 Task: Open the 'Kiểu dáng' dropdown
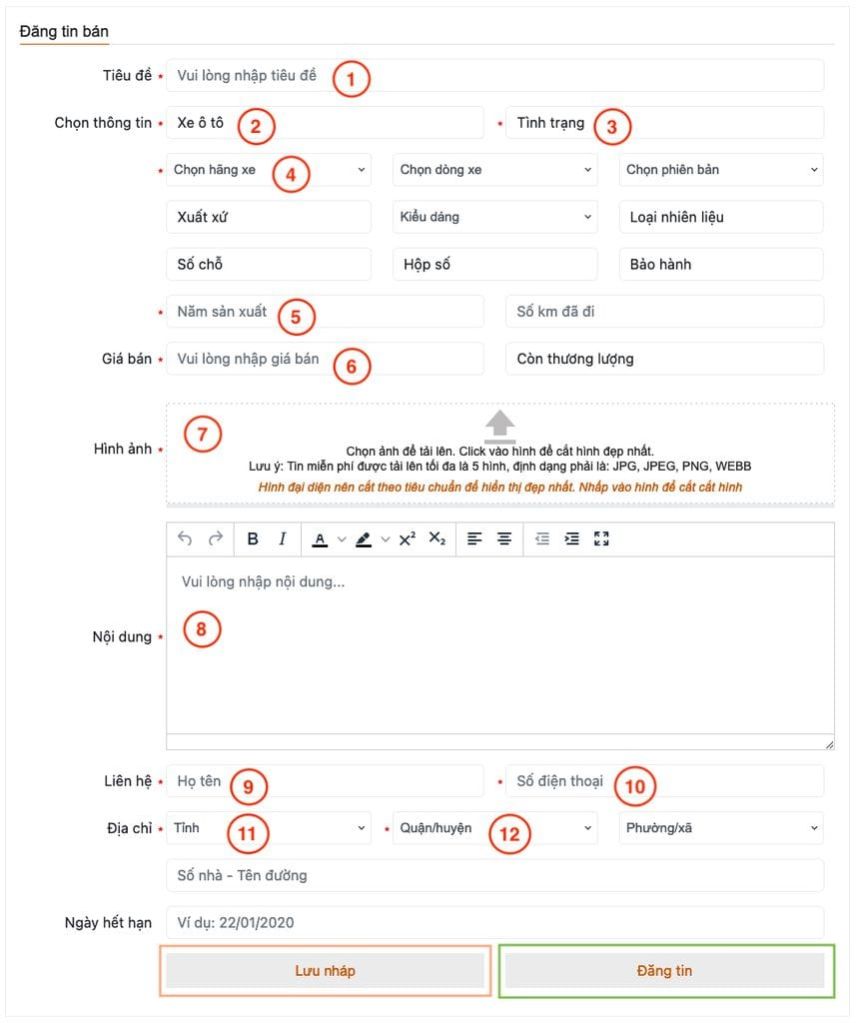494,217
